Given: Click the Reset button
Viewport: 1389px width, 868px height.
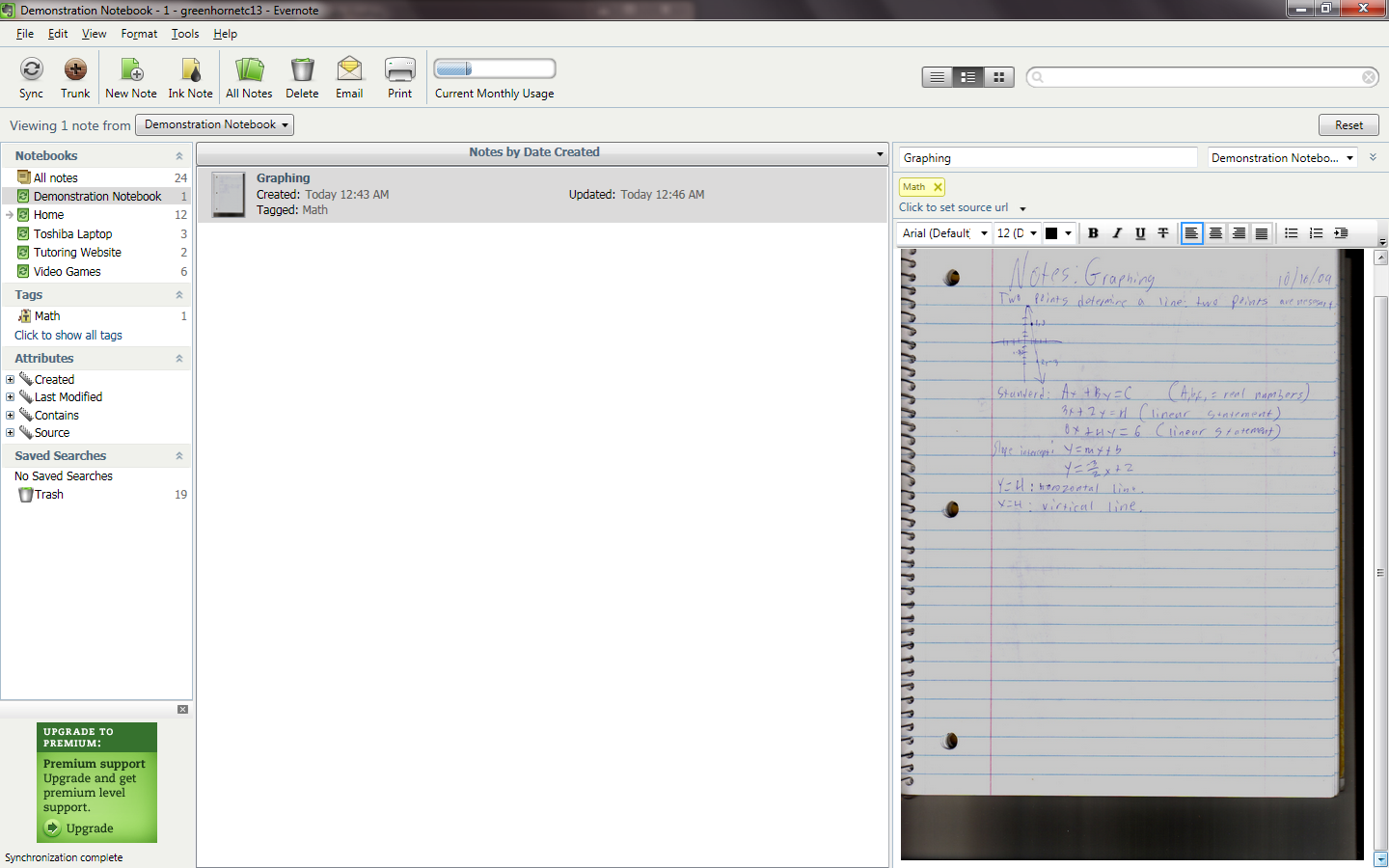Looking at the screenshot, I should coord(1348,125).
